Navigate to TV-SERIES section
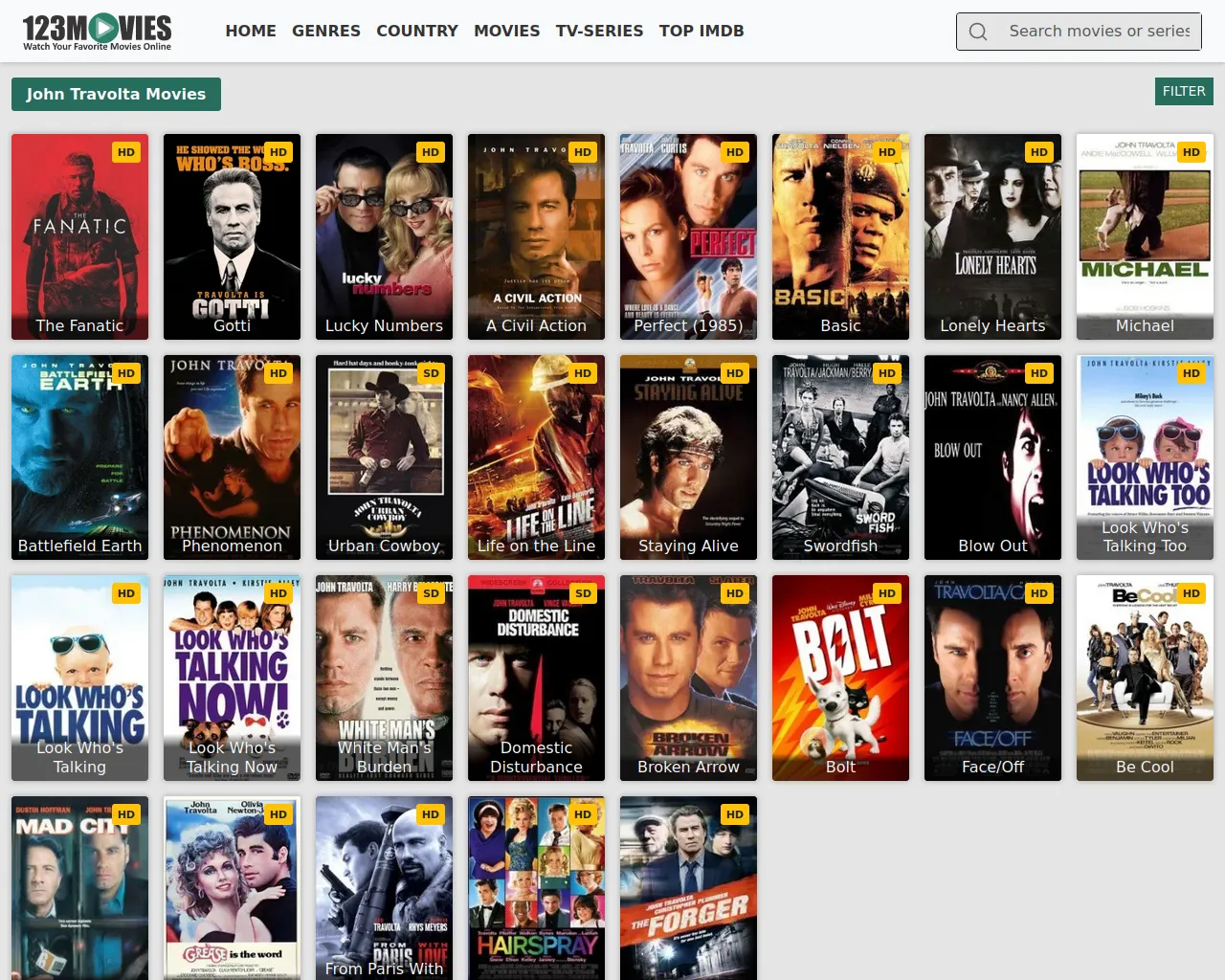Image resolution: width=1225 pixels, height=980 pixels. click(599, 31)
